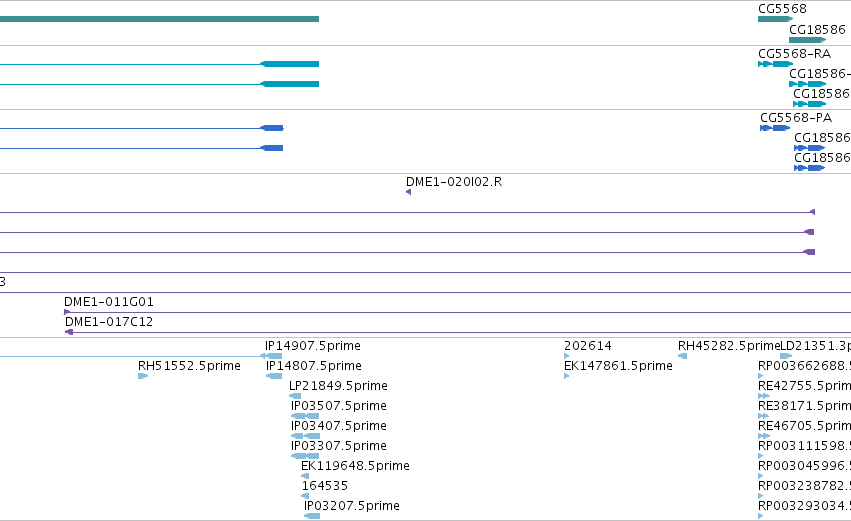Image resolution: width=851 pixels, height=521 pixels.
Task: Select the IP03307.5prime EST label
Action: (x=339, y=446)
